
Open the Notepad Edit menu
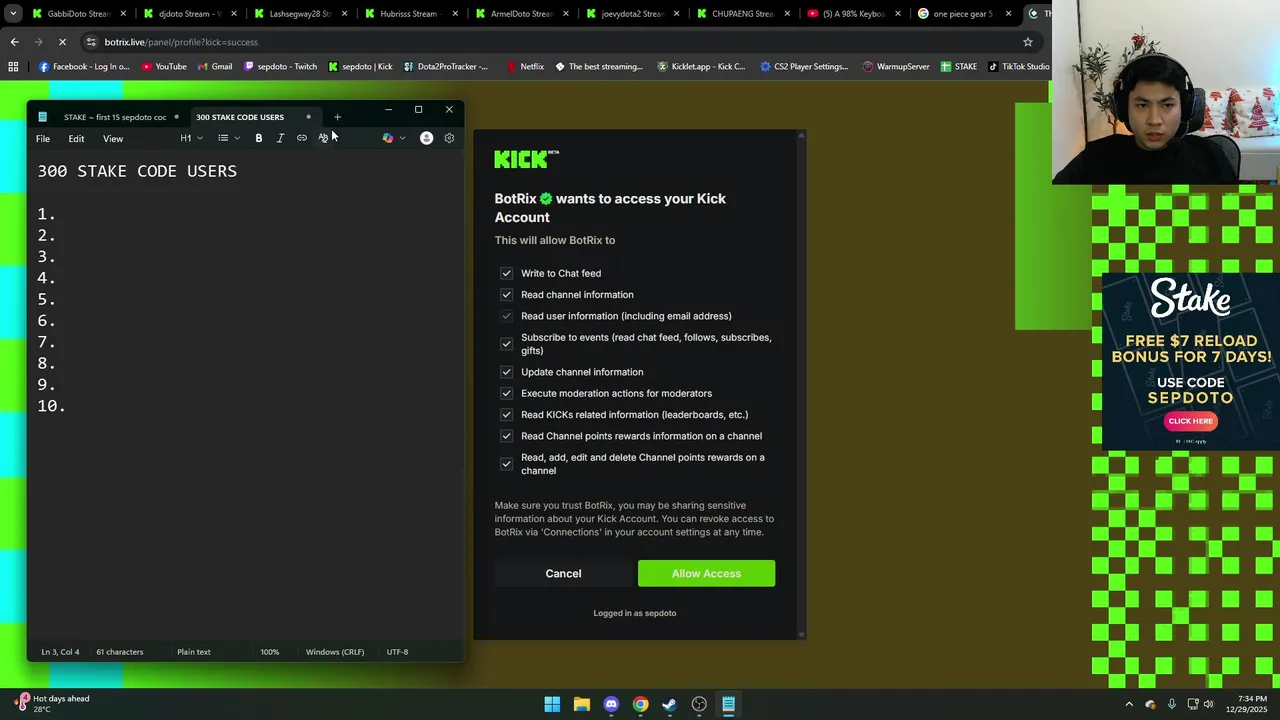pyautogui.click(x=76, y=139)
